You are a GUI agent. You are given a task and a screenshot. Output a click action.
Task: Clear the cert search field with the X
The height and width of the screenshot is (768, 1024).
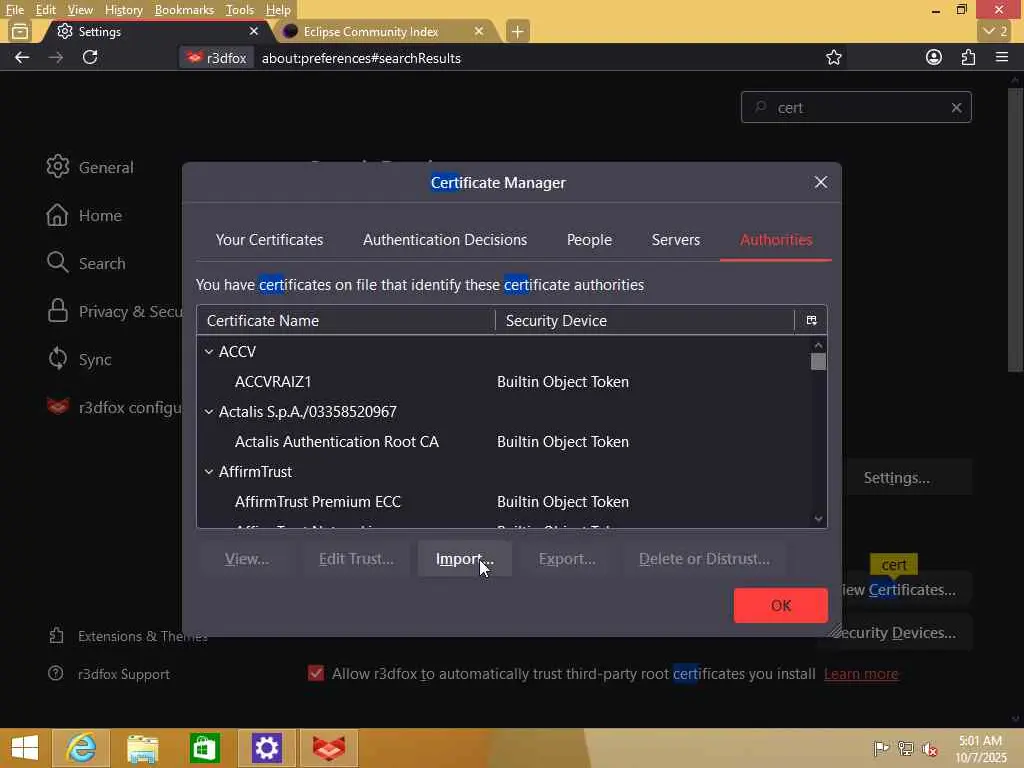tap(956, 108)
